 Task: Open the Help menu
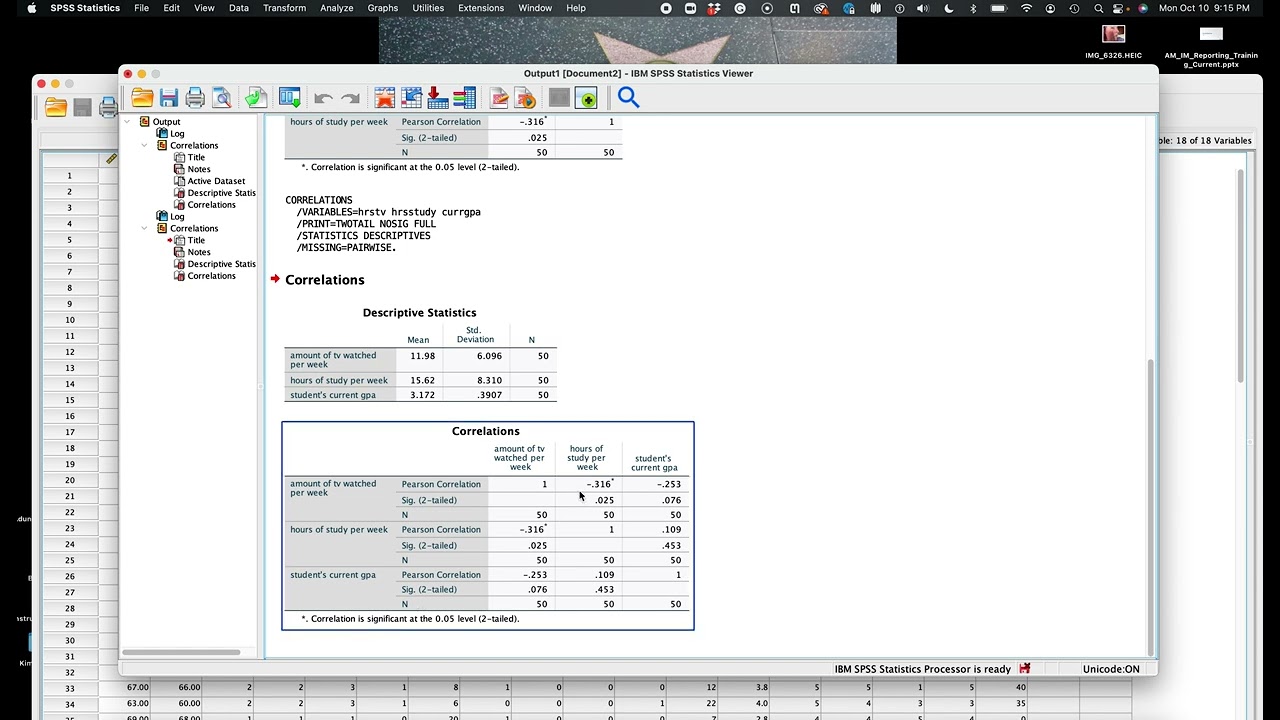coord(576,8)
